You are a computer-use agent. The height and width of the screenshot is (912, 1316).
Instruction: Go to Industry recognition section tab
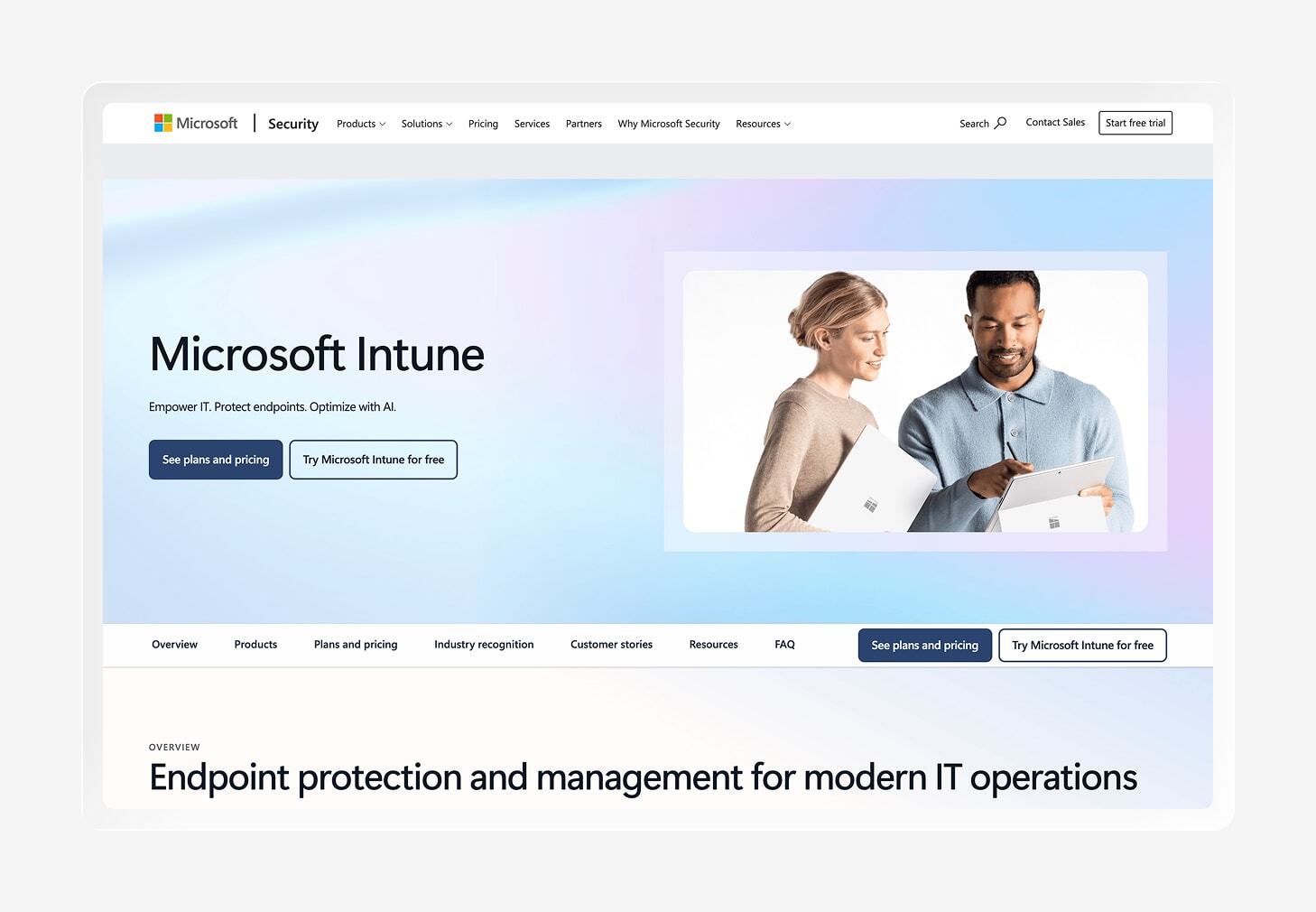pos(484,645)
